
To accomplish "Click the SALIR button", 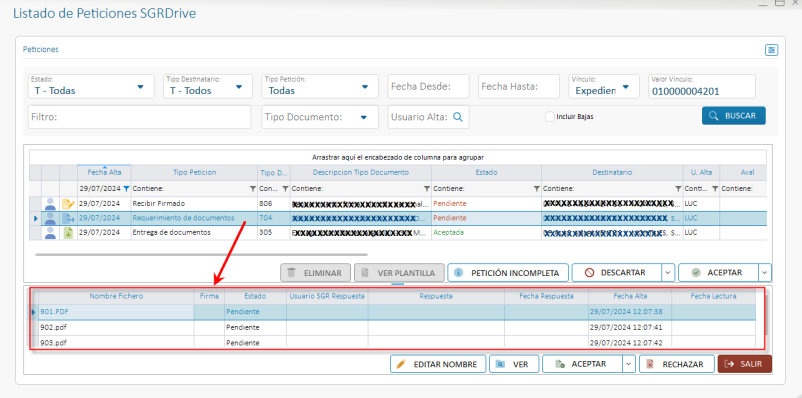I will (x=745, y=364).
